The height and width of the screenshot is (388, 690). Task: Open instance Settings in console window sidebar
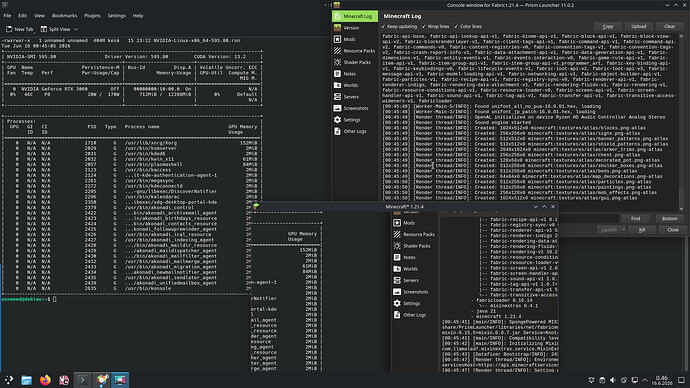point(355,120)
